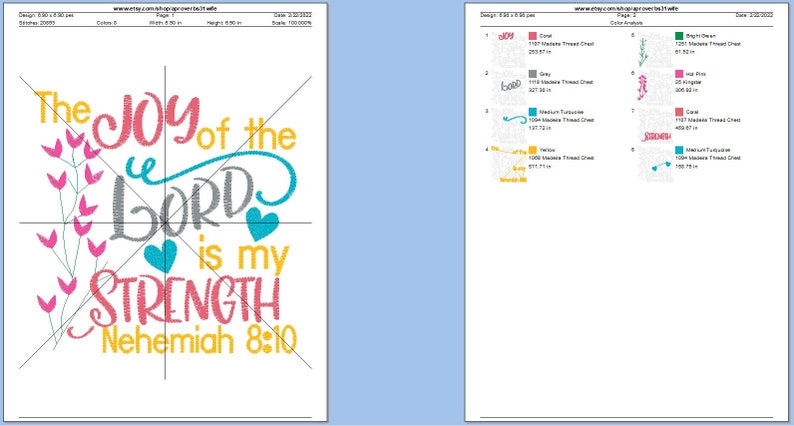The height and width of the screenshot is (426, 794).
Task: Select the JOY stitch thumbnail for color 1
Action: point(509,50)
